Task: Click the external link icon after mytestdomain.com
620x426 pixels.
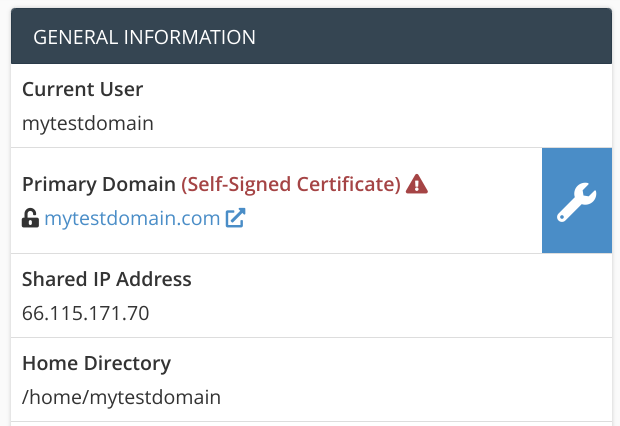Action: pos(235,218)
